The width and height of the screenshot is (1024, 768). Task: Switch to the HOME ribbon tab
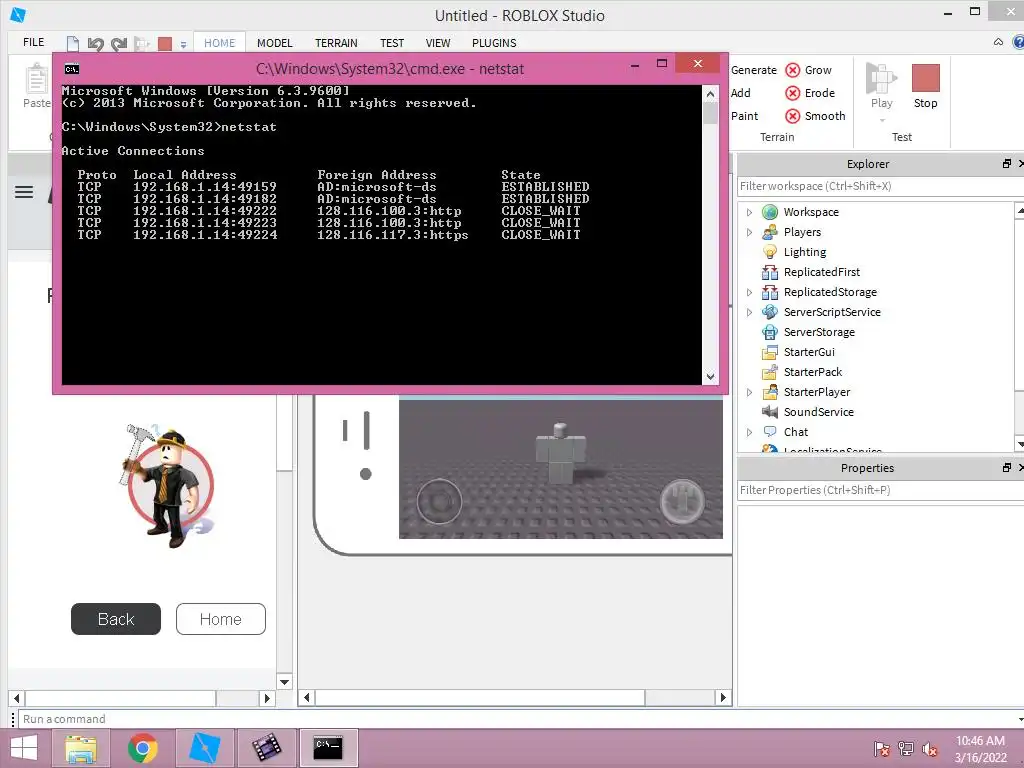pyautogui.click(x=219, y=43)
